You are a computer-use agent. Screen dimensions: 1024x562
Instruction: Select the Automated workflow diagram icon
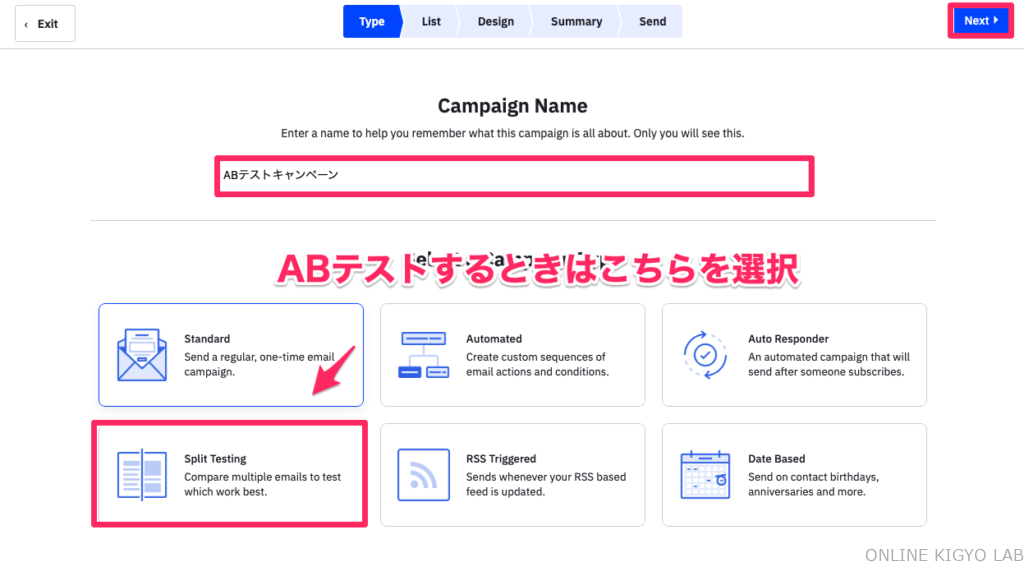coord(423,355)
